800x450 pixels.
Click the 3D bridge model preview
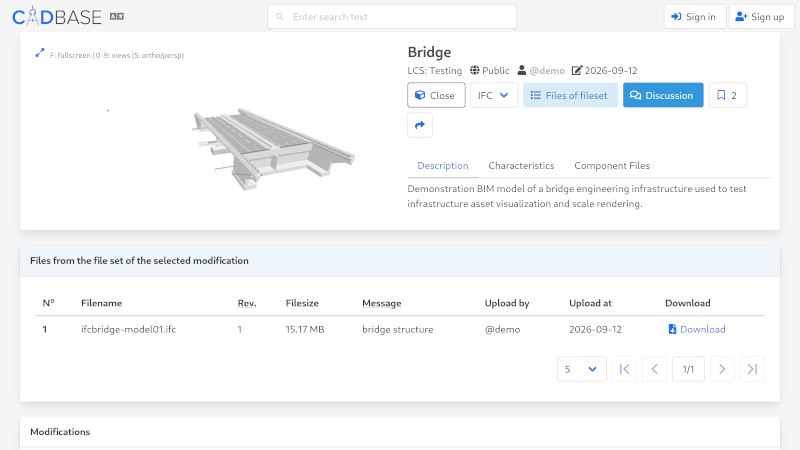pyautogui.click(x=273, y=149)
